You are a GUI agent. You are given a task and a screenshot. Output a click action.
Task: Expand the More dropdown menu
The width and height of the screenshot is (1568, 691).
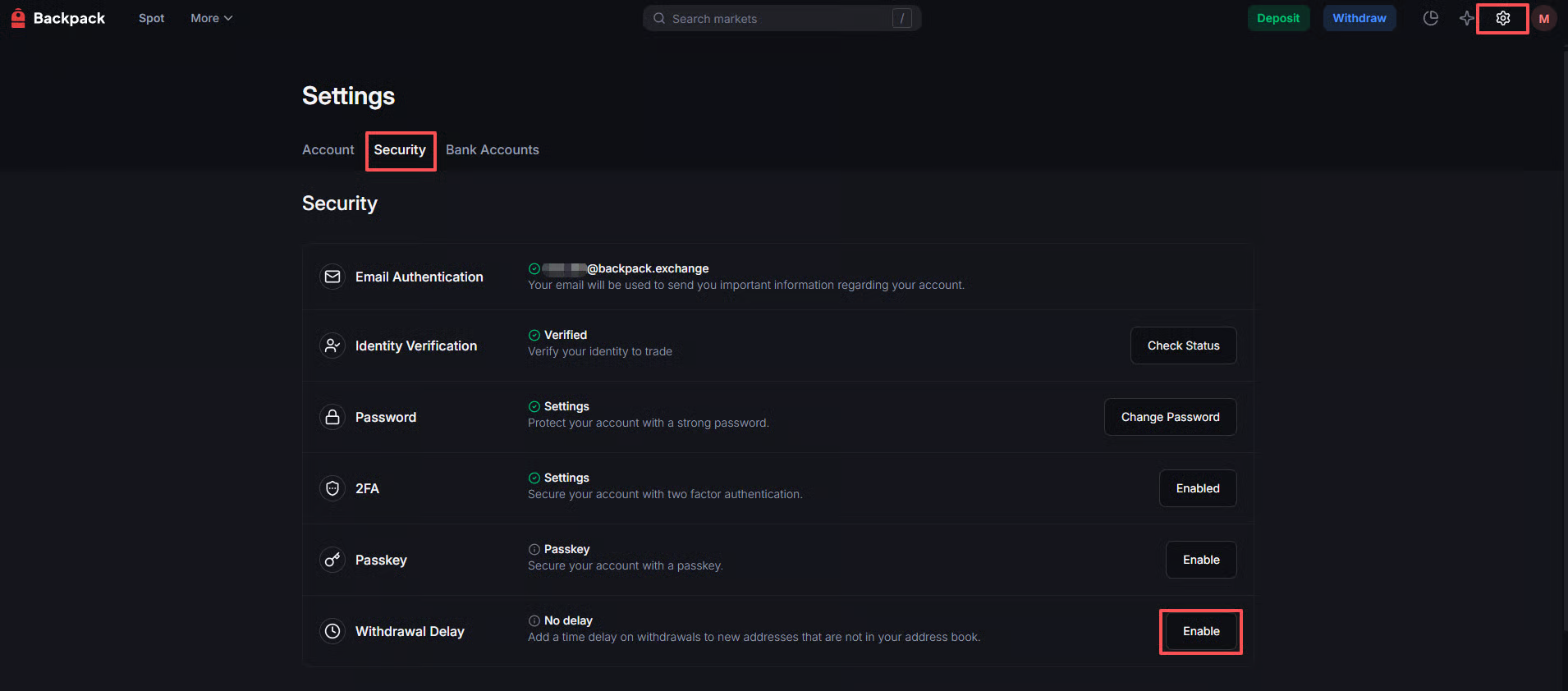(211, 18)
